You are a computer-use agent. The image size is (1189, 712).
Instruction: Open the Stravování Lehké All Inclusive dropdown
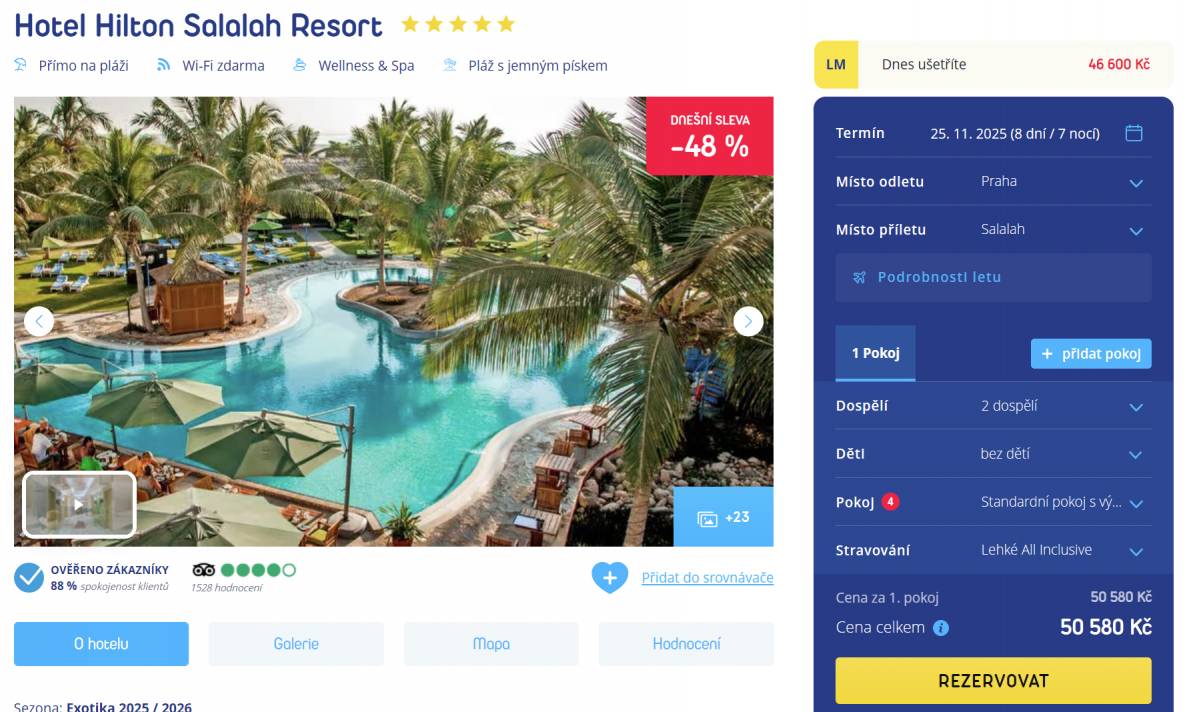[993, 550]
